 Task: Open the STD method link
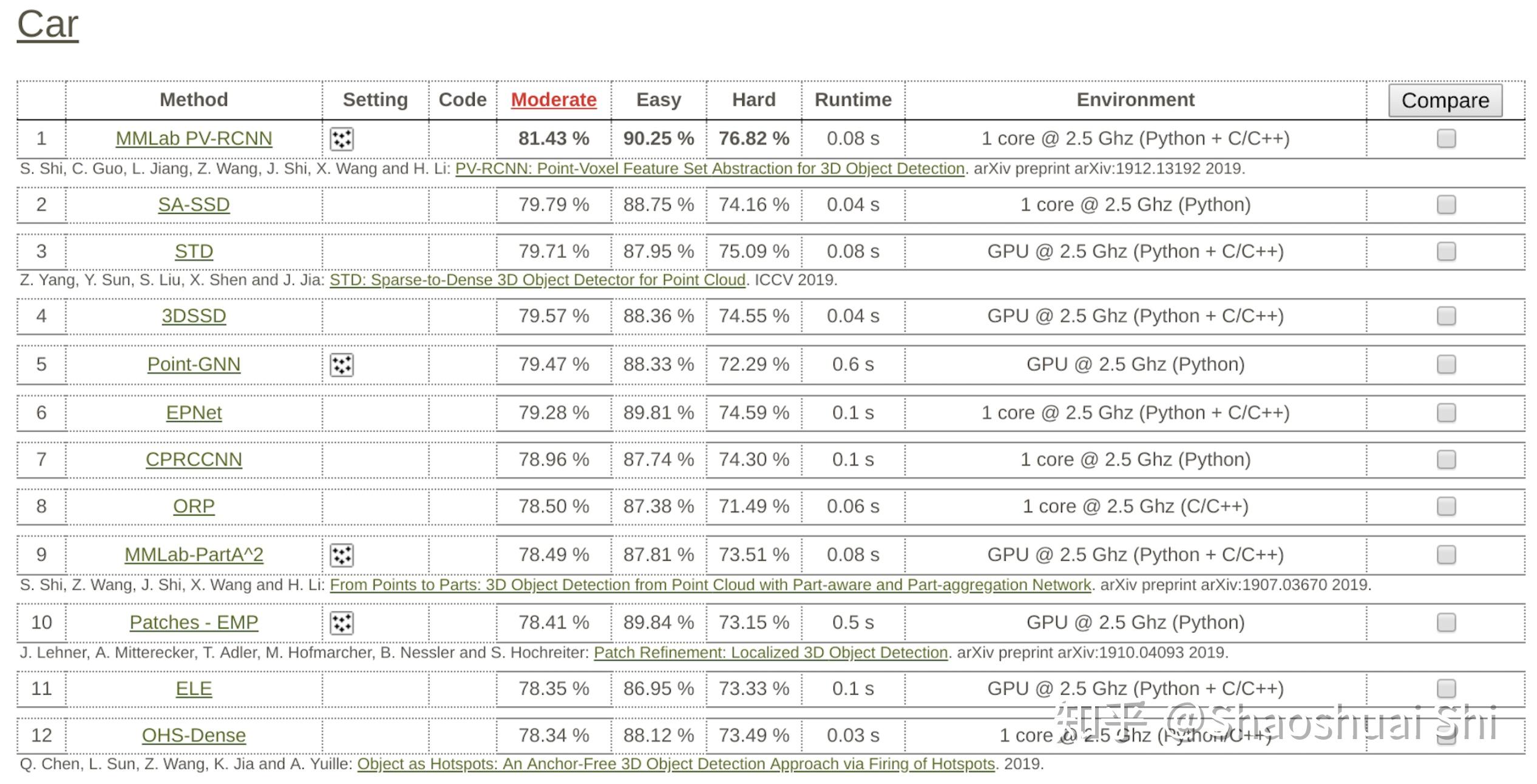click(x=194, y=252)
